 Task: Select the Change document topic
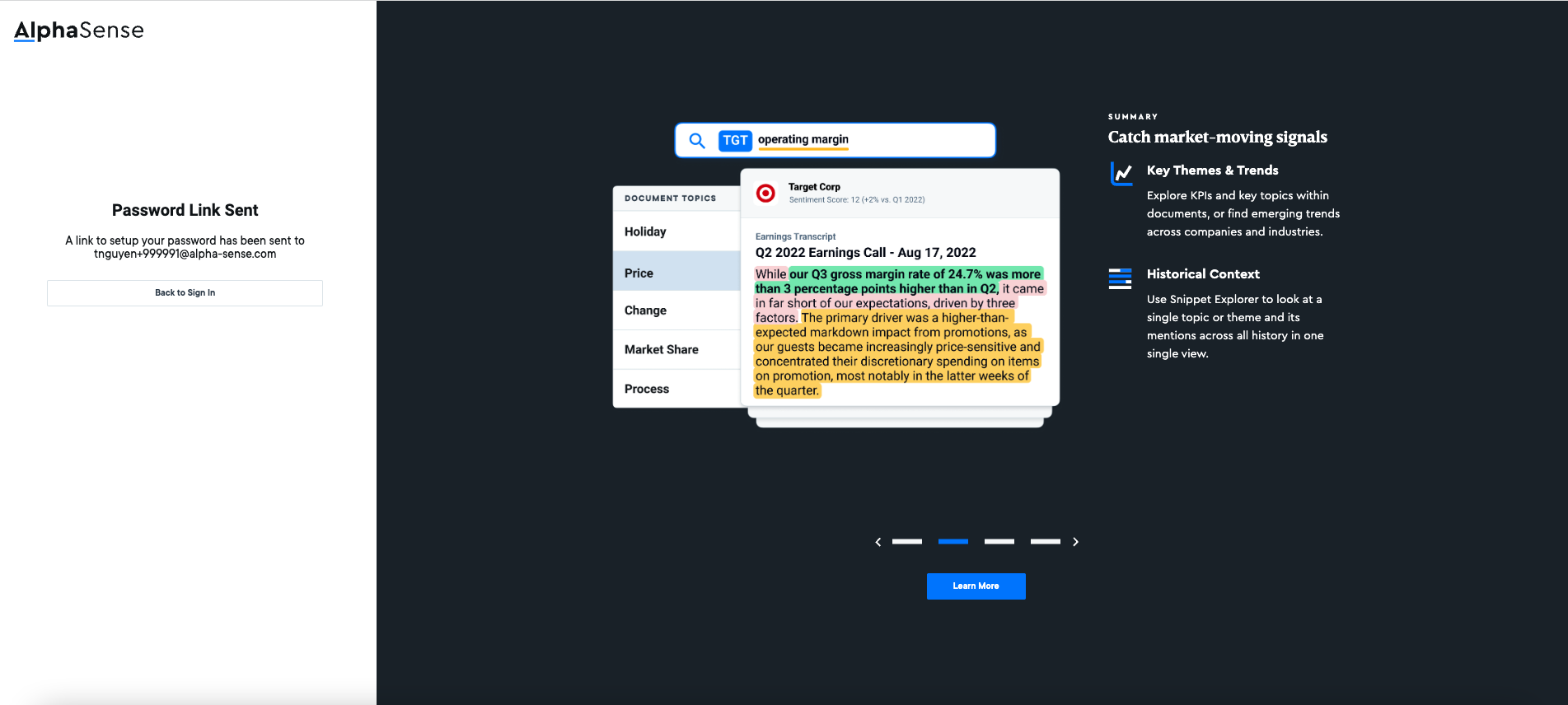[676, 310]
